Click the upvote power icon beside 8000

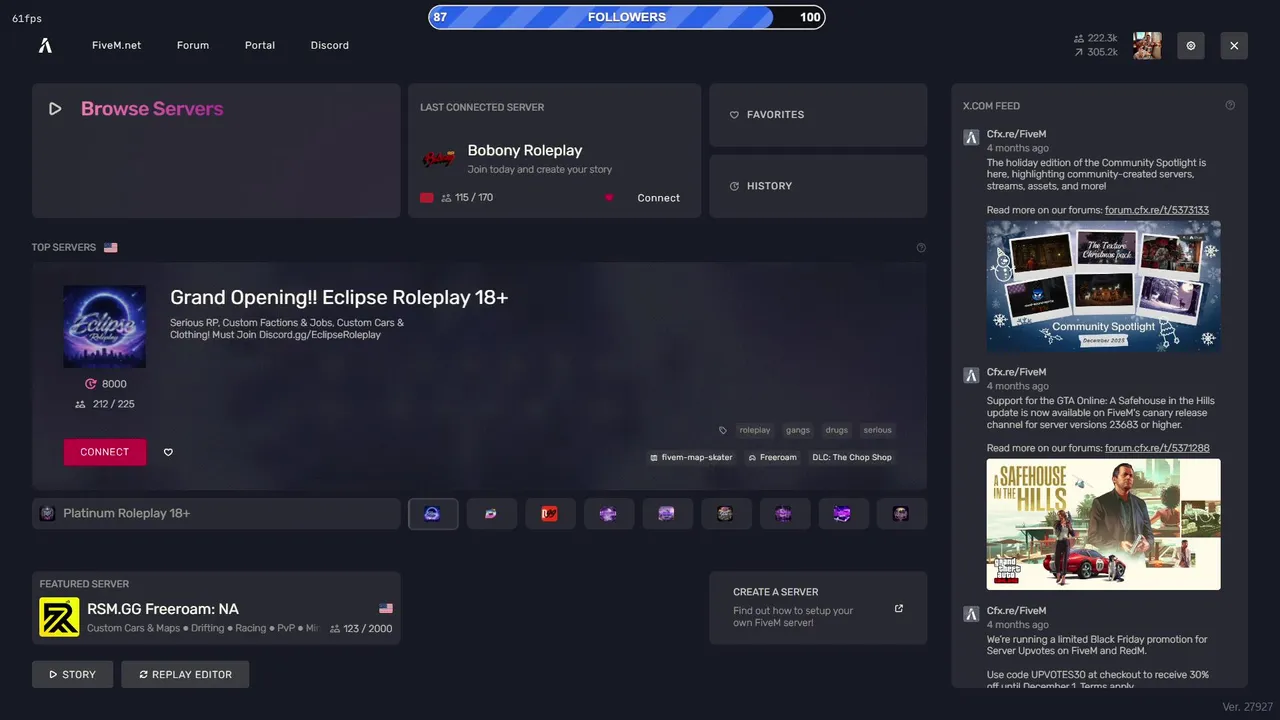pos(91,384)
